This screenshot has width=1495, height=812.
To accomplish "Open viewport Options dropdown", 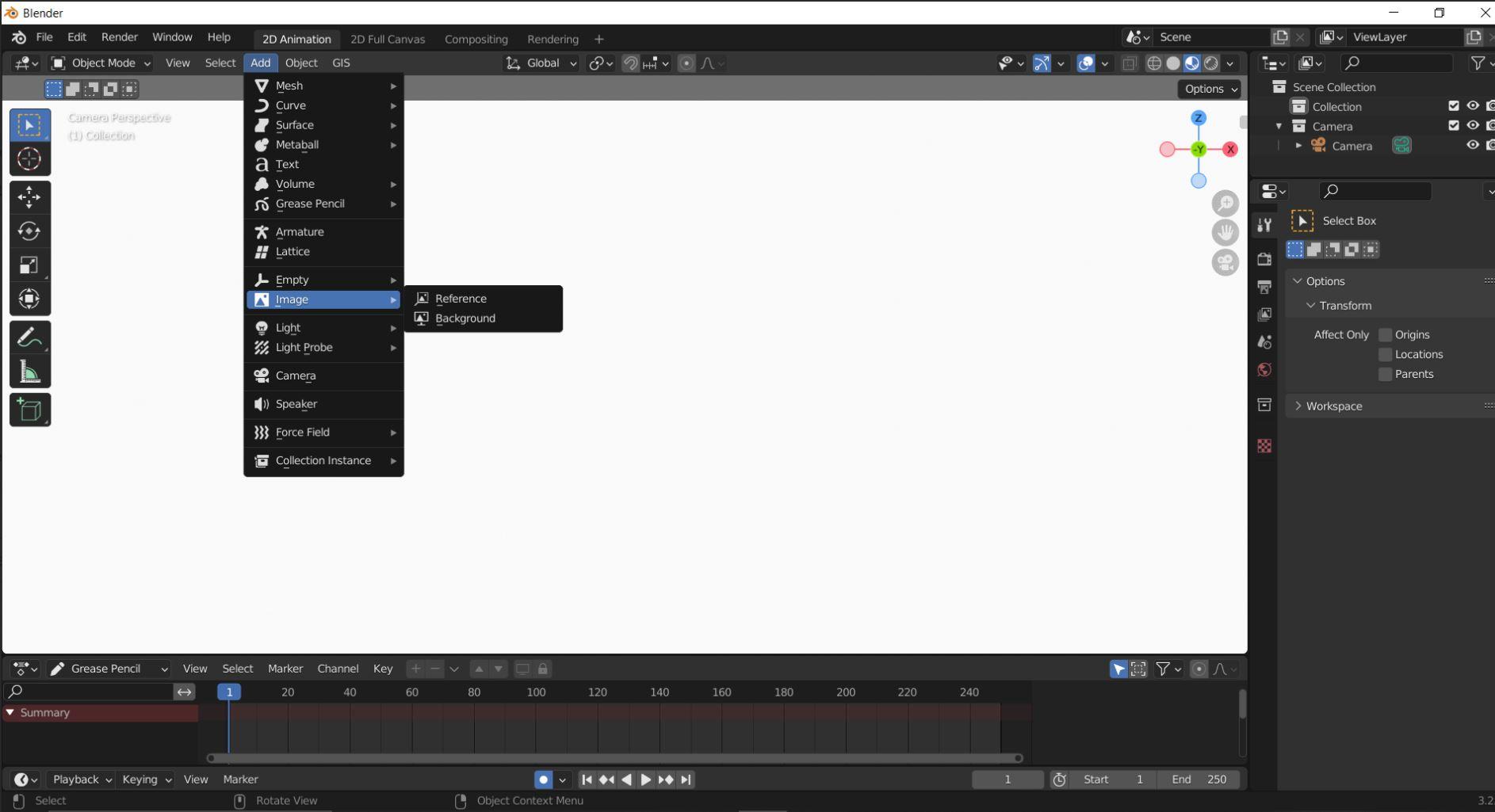I will click(1210, 89).
